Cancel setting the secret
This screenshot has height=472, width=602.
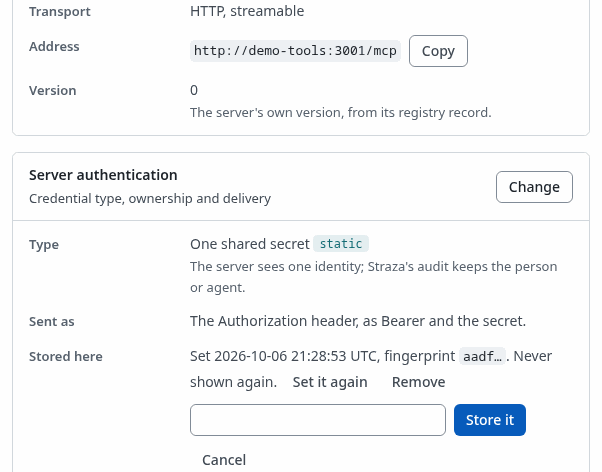tap(224, 460)
